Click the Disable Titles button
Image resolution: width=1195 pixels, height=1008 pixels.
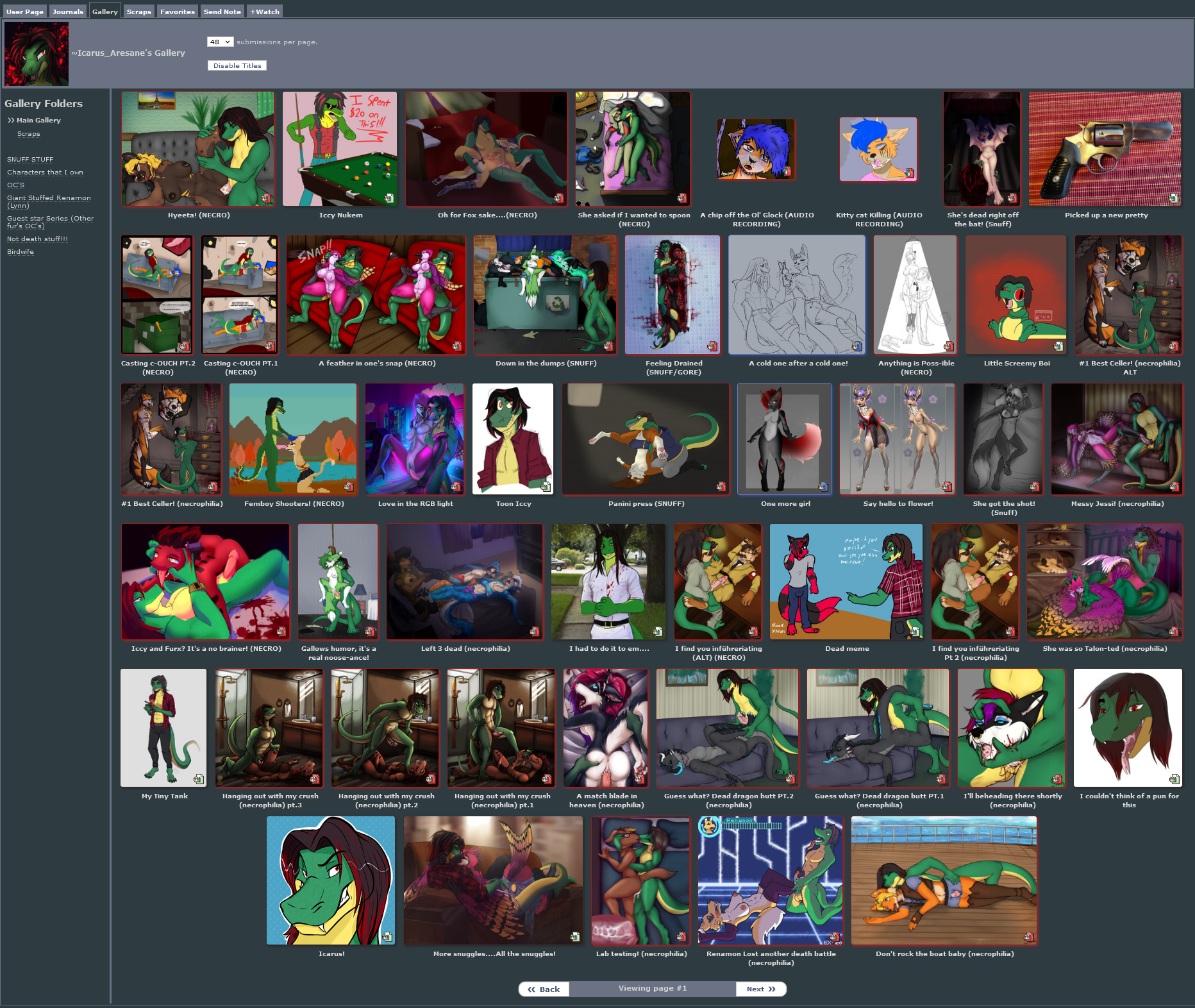point(237,65)
